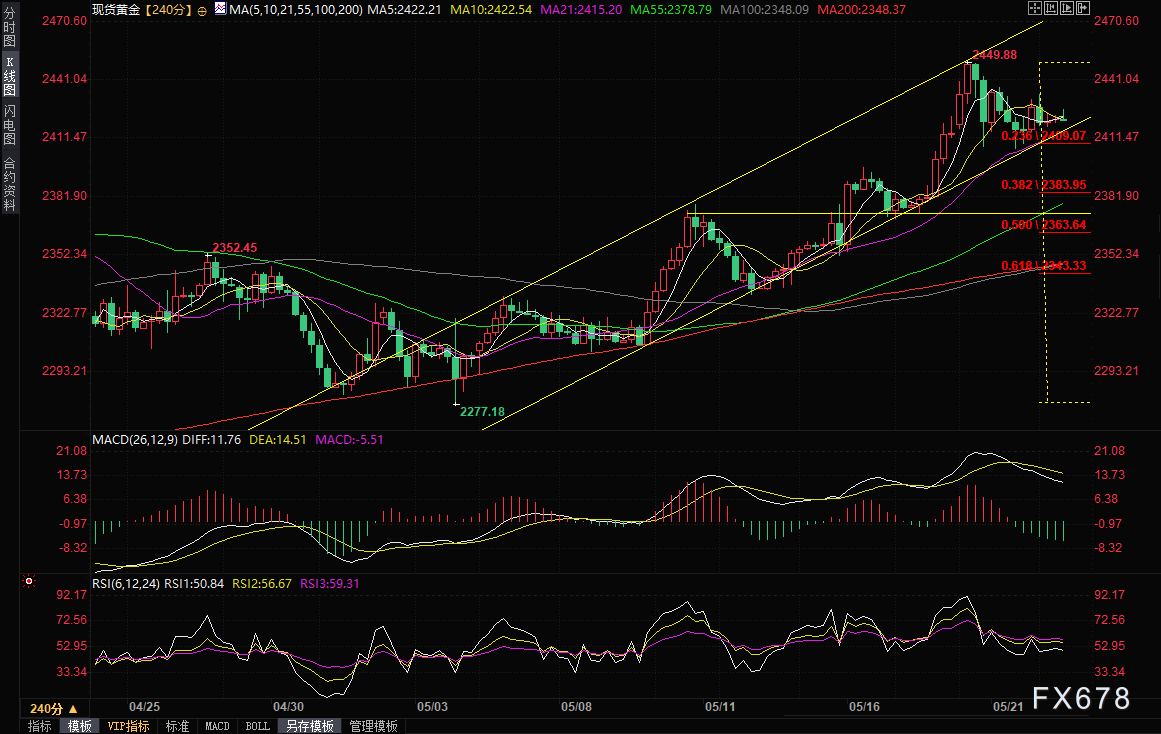Choose the BOLL template button
The image size is (1161, 734).
[x=257, y=726]
